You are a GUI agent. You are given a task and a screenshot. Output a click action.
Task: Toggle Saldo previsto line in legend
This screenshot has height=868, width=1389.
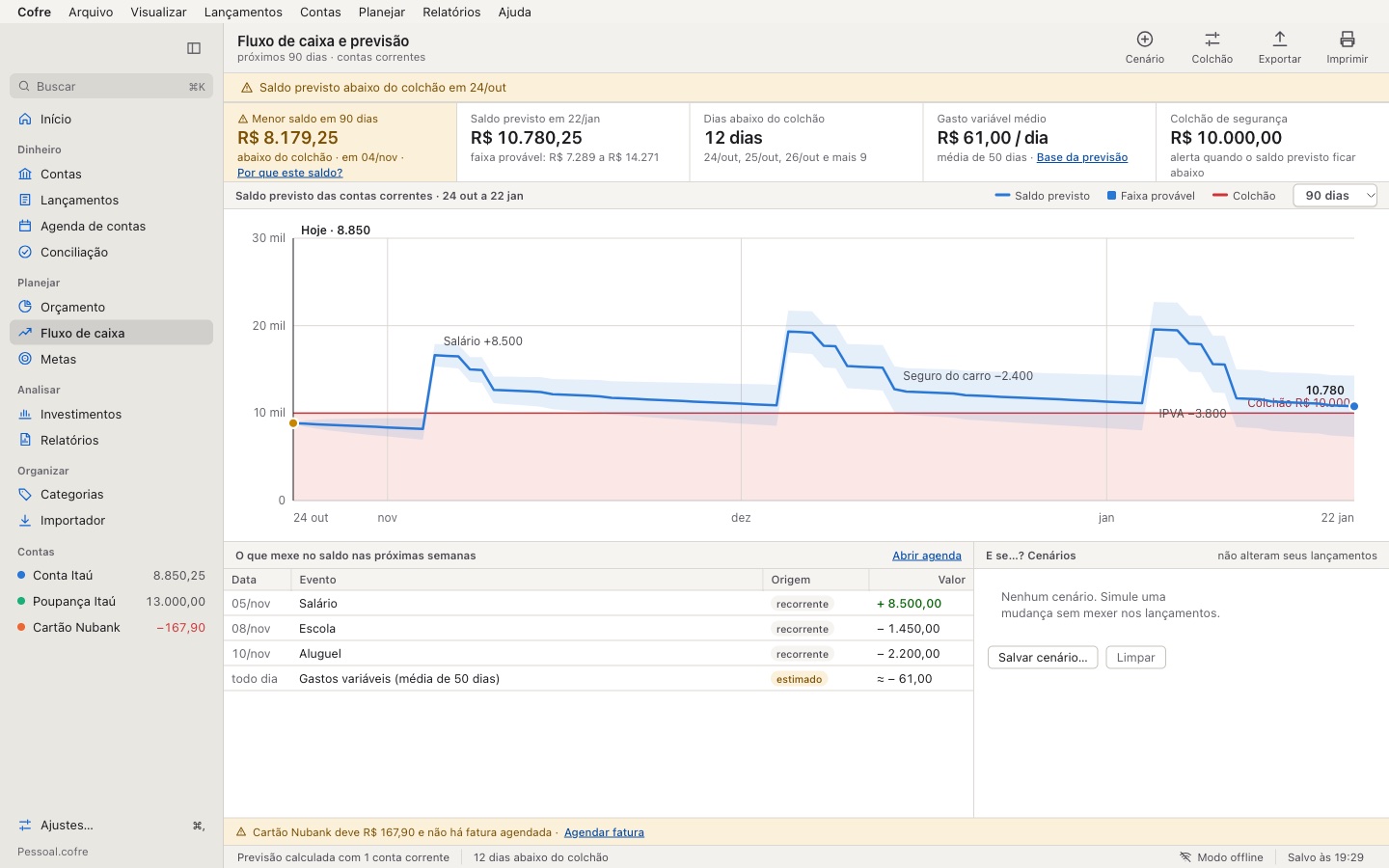[x=1042, y=196]
